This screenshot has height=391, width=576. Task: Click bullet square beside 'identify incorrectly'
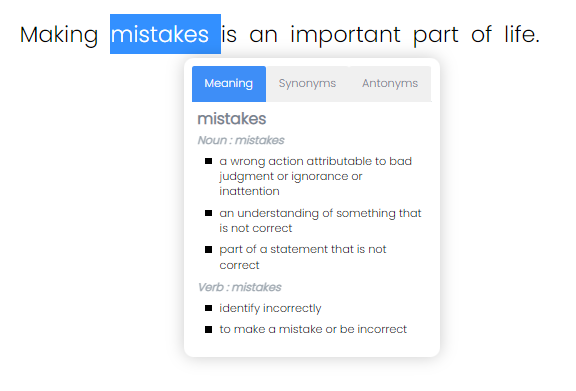point(208,308)
